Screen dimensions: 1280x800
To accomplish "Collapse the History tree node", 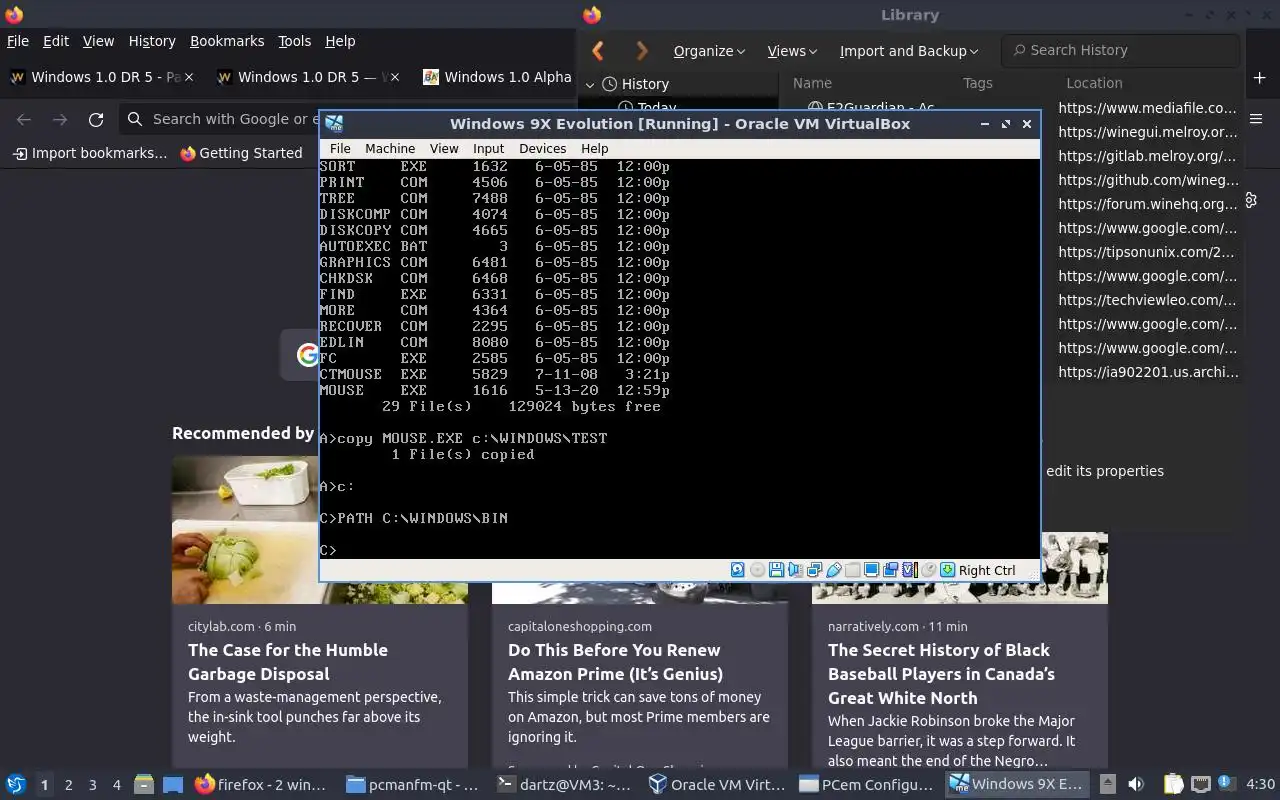I will click(590, 84).
